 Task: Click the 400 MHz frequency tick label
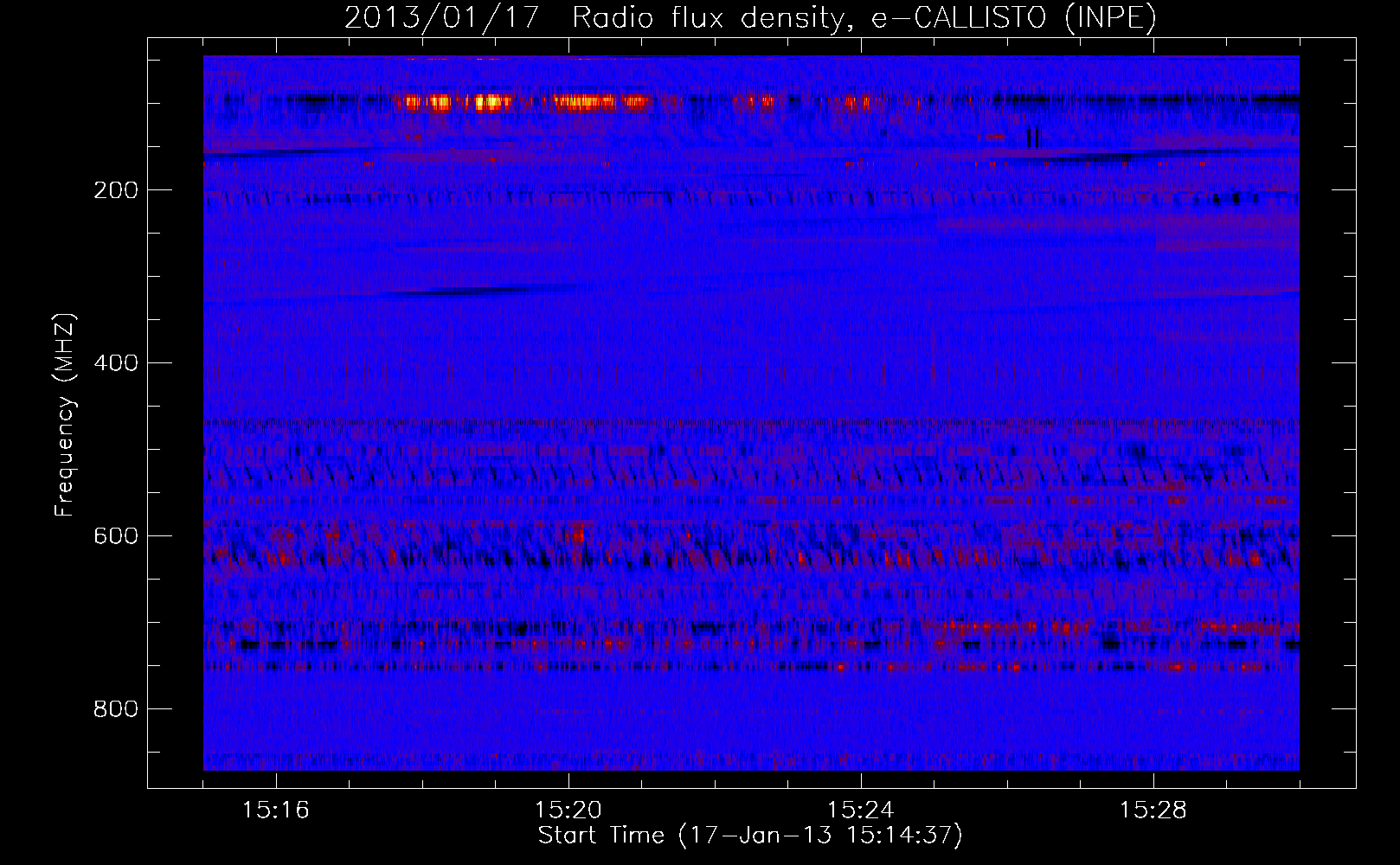[116, 363]
